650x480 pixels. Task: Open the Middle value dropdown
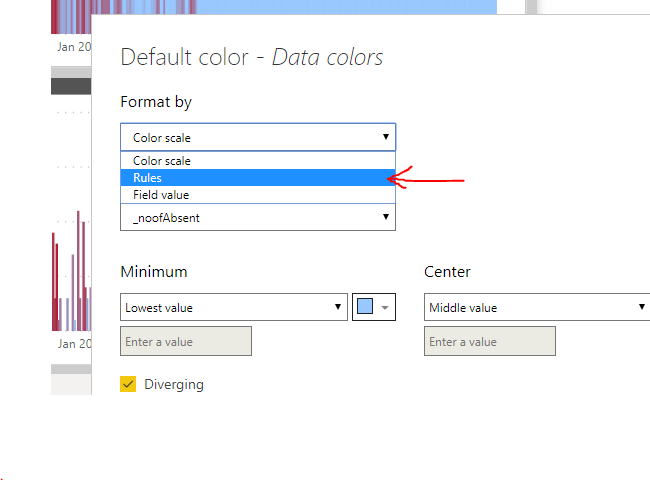[537, 307]
